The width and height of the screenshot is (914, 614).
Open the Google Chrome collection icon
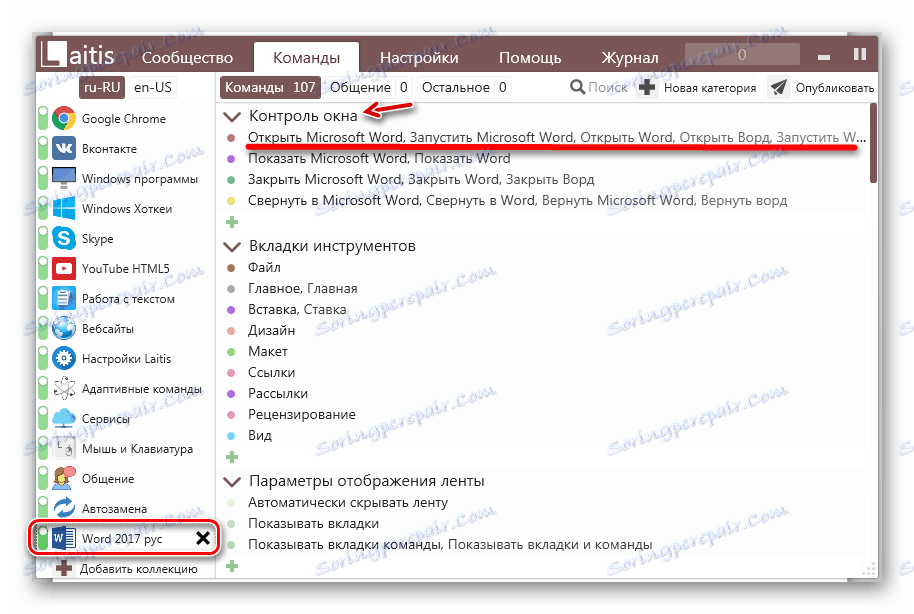point(64,118)
